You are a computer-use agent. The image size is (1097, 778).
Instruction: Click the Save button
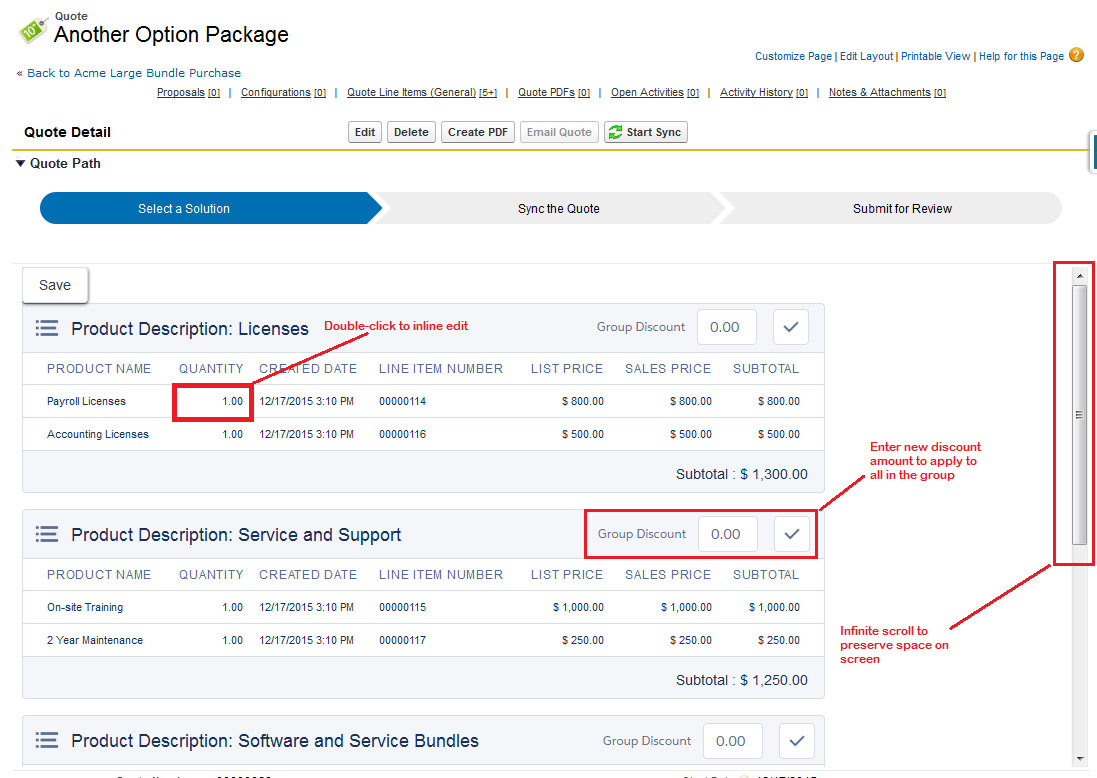[x=55, y=285]
